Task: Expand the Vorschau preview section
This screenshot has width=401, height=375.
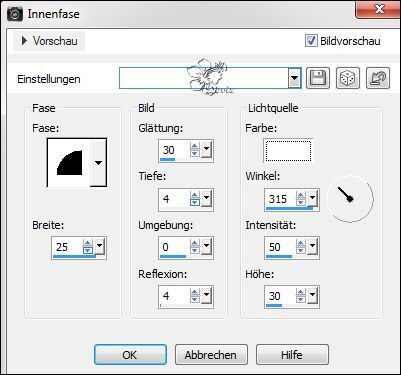Action: [49, 41]
